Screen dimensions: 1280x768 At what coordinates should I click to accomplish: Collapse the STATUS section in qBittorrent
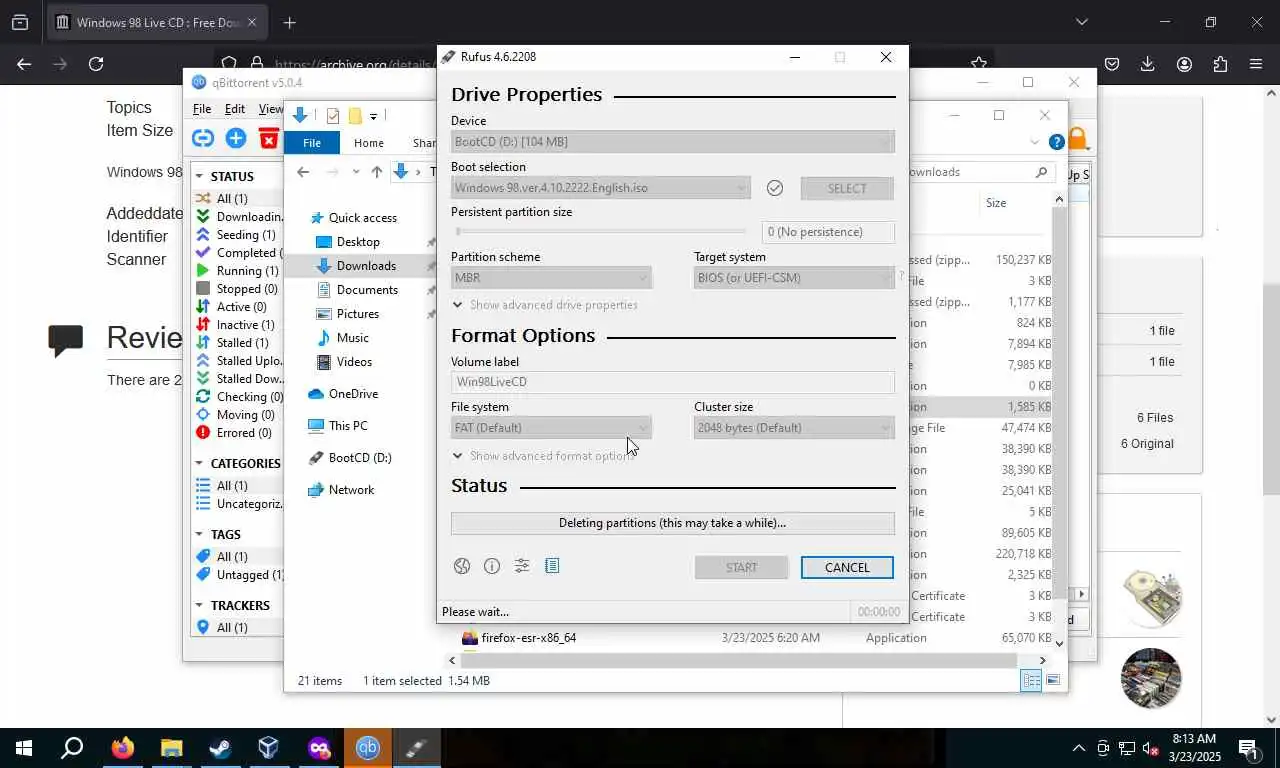tap(199, 177)
